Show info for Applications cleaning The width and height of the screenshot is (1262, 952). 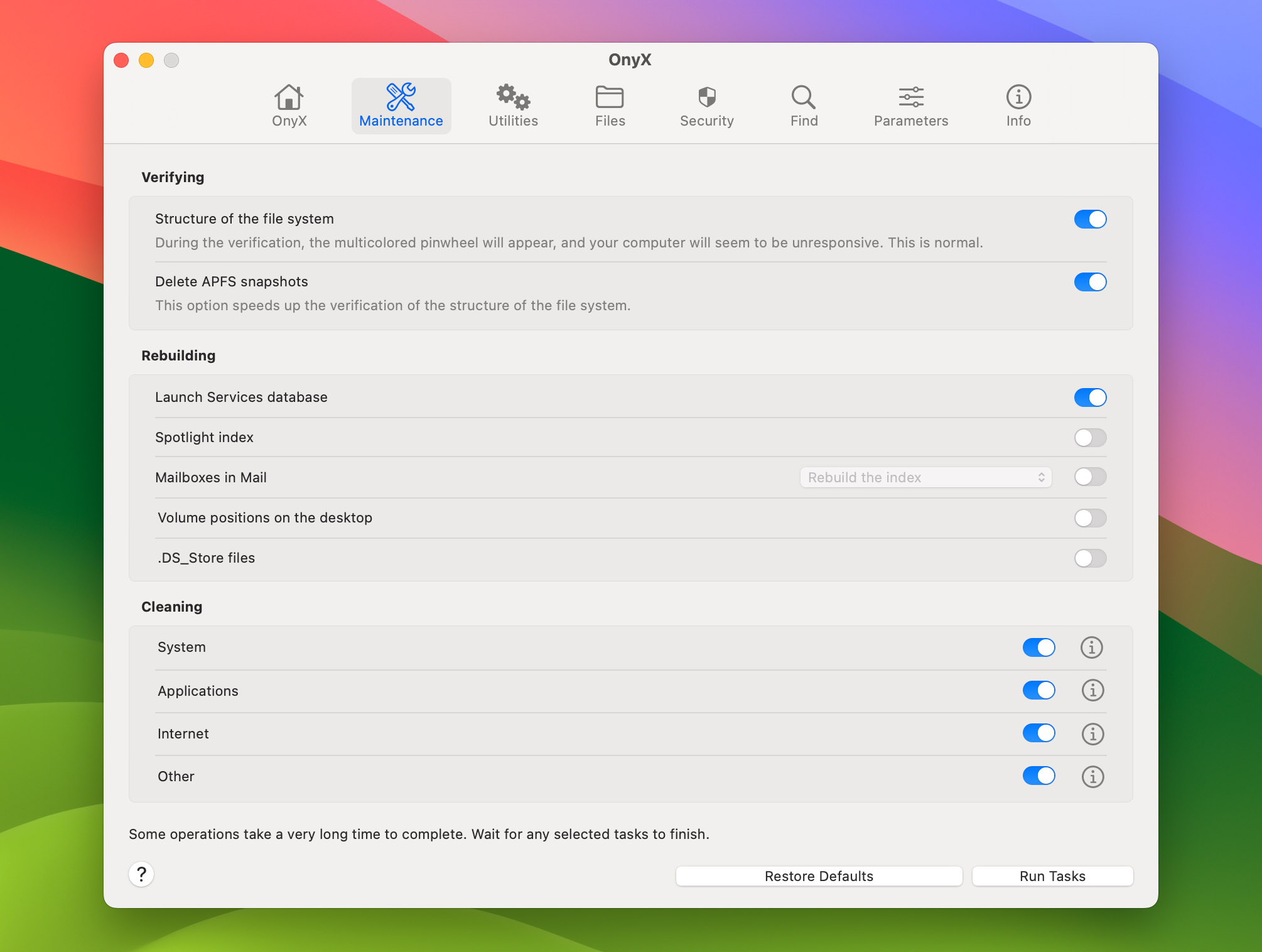tap(1092, 690)
